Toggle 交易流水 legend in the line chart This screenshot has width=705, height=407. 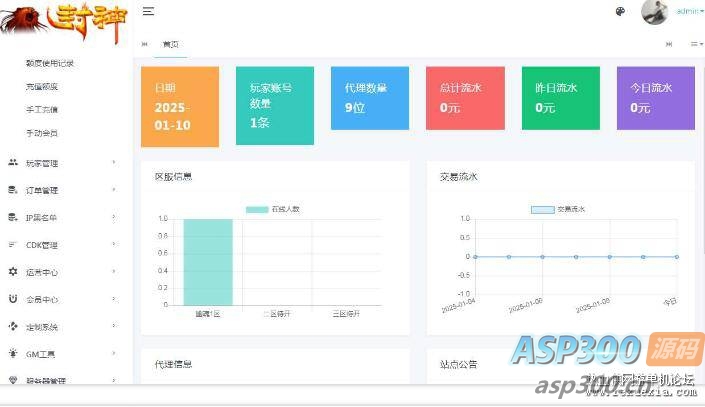558,209
